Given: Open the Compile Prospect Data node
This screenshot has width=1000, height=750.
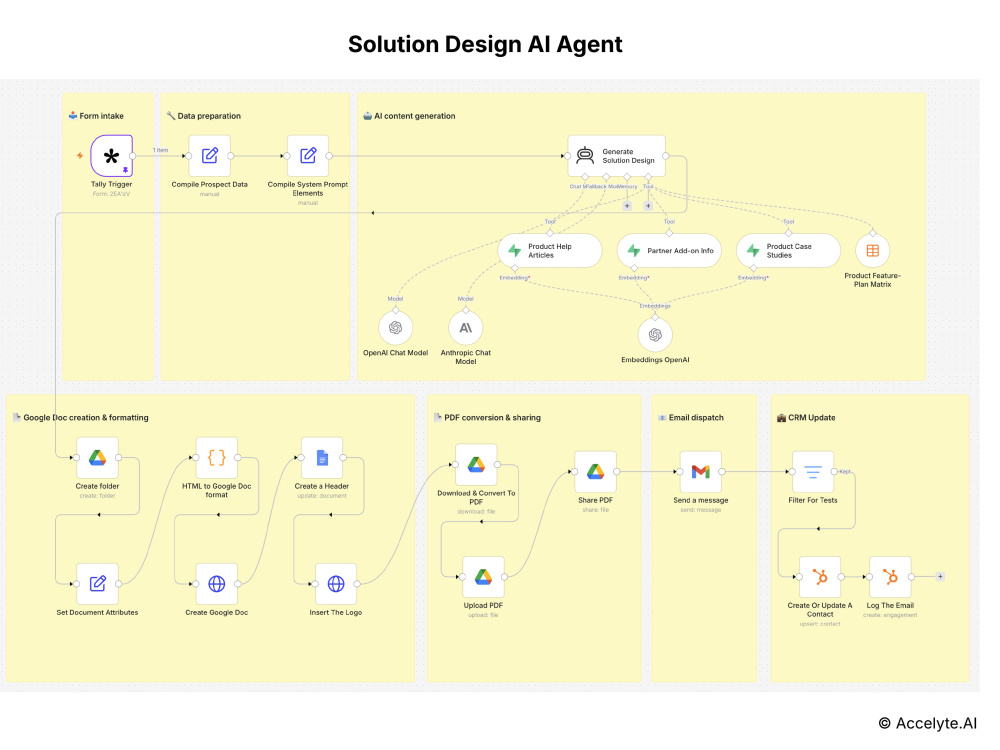Looking at the screenshot, I should click(209, 156).
